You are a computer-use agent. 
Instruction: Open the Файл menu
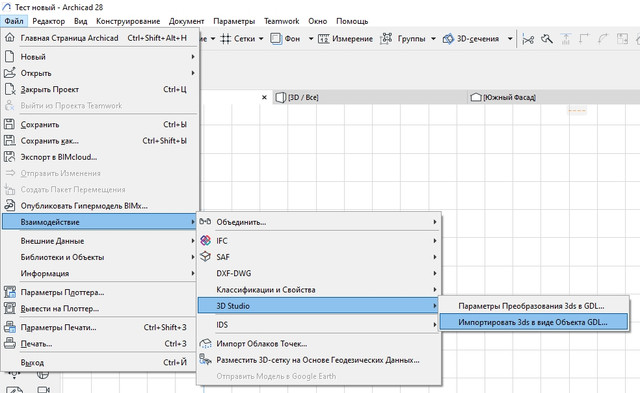click(x=14, y=21)
